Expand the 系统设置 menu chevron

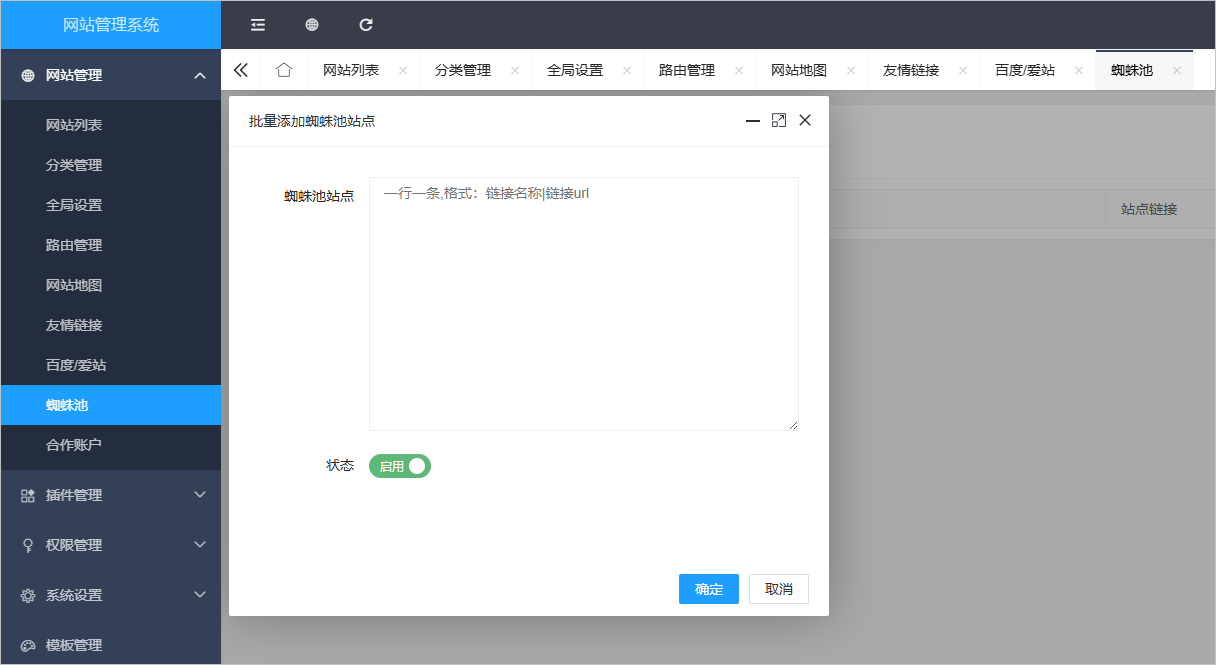[200, 595]
